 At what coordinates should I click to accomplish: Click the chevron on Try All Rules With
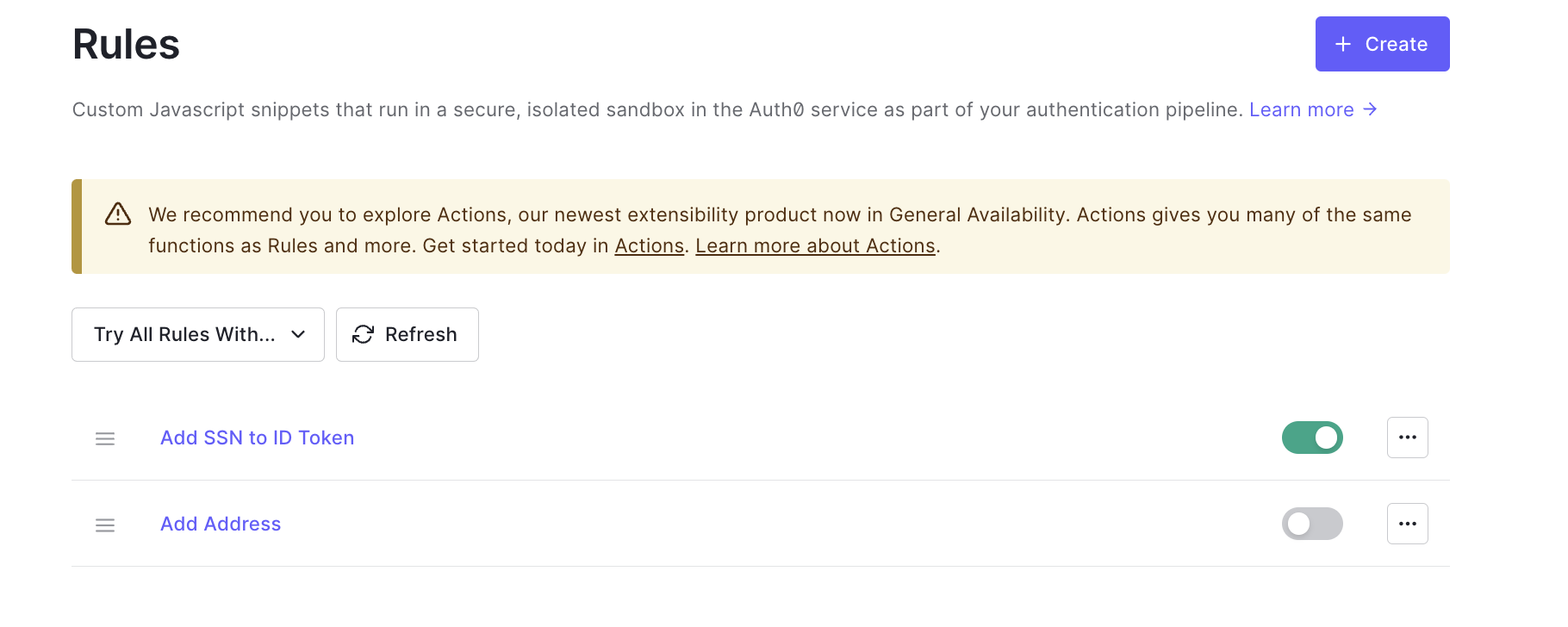pyautogui.click(x=297, y=334)
